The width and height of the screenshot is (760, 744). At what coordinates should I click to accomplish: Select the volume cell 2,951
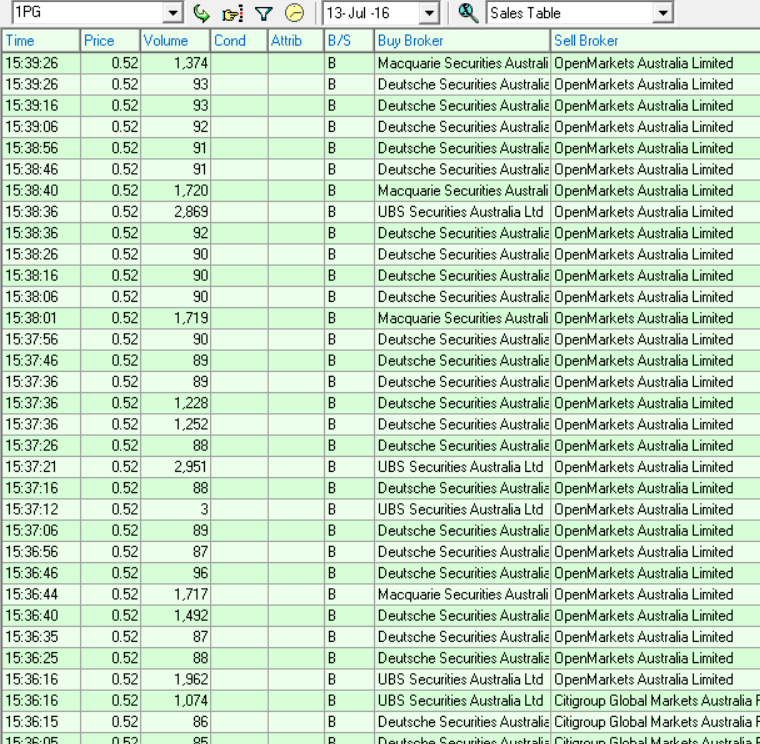175,467
